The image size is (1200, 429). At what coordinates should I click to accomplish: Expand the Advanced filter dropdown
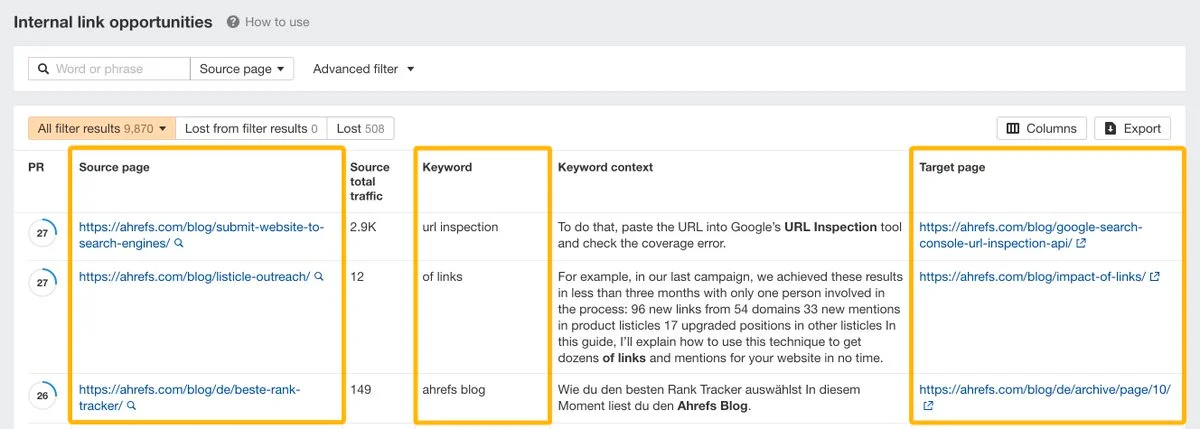pos(363,69)
